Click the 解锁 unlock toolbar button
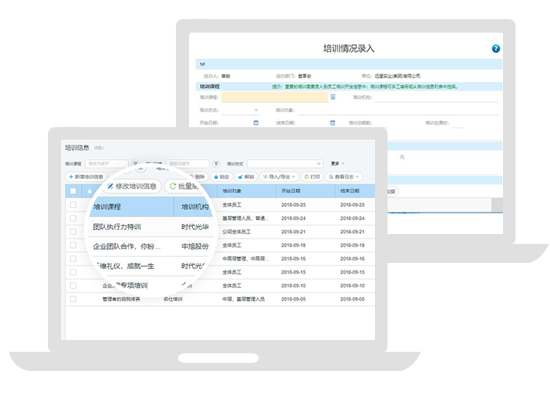This screenshot has height=400, width=550. coord(246,177)
